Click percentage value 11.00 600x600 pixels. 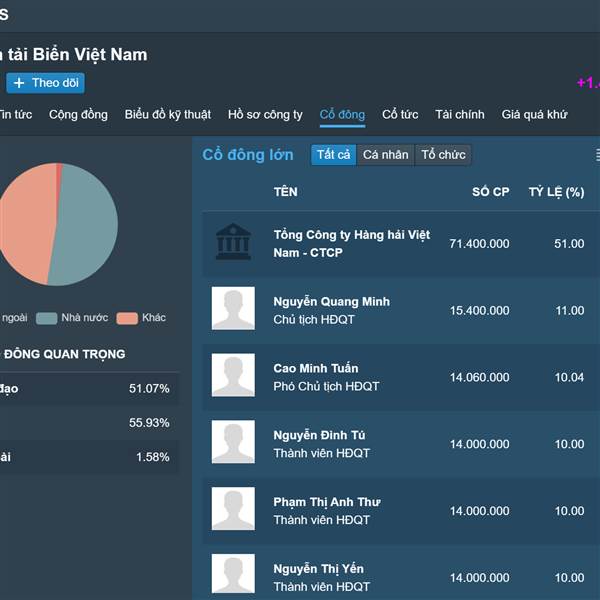[570, 310]
